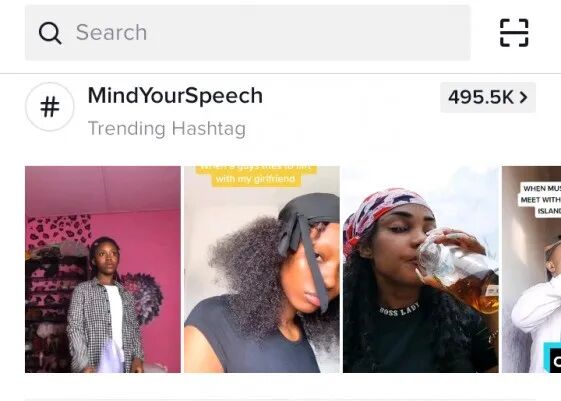The width and height of the screenshot is (561, 401).
Task: Expand the 495.5K views chevron button
Action: pyautogui.click(x=488, y=97)
